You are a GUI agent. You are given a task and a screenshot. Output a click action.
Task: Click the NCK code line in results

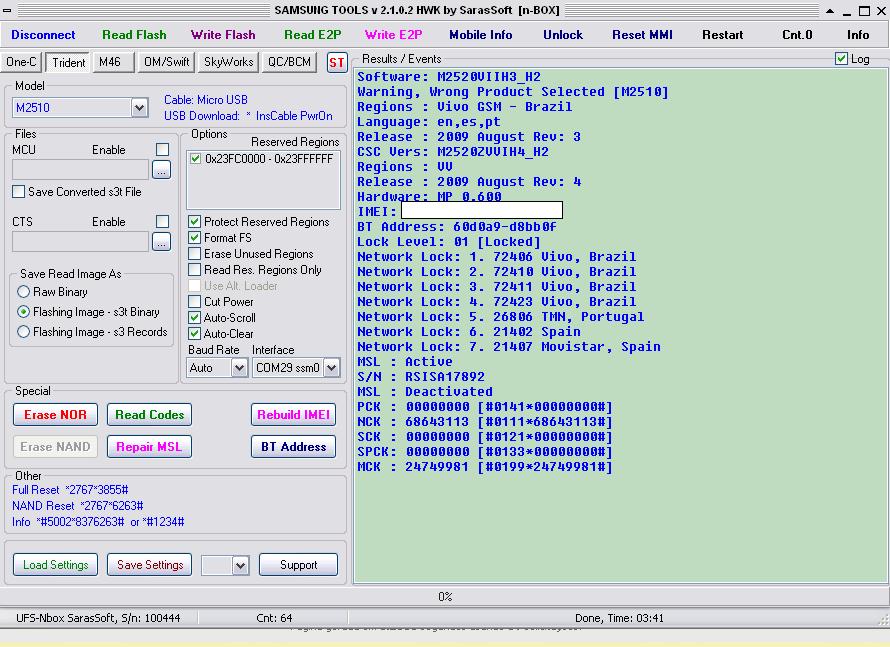[485, 422]
